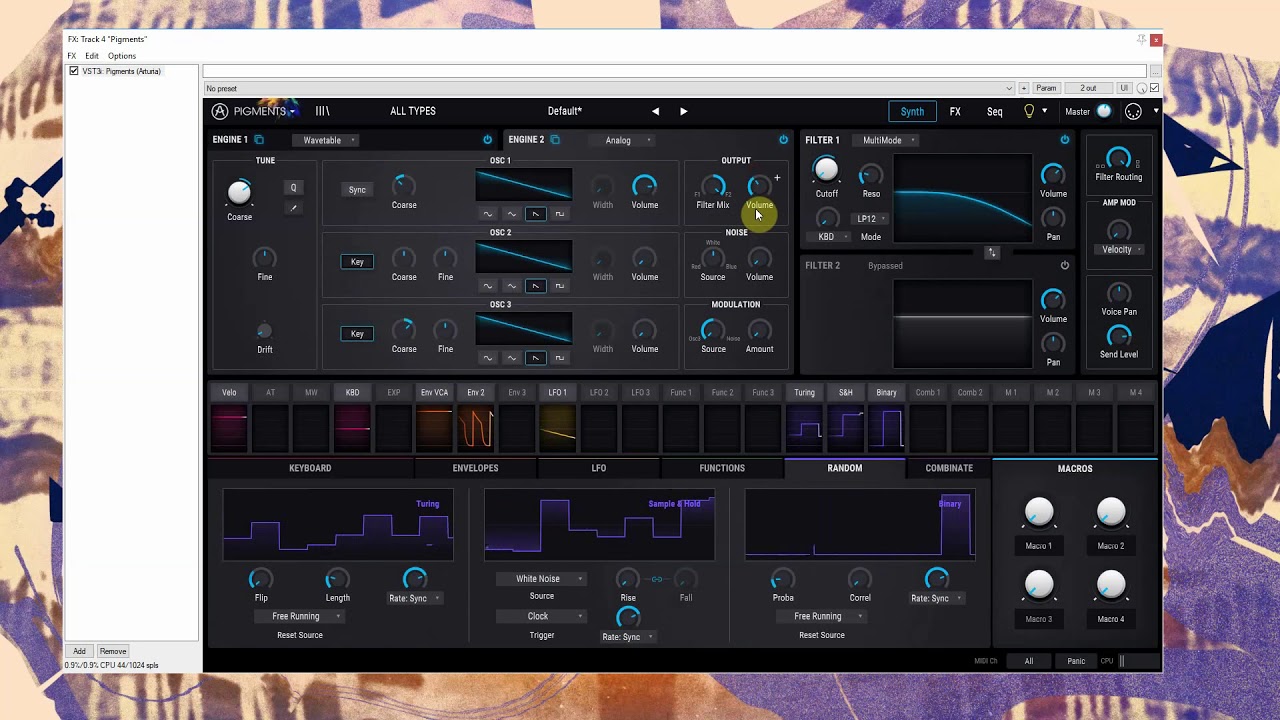The image size is (1280, 720).
Task: Select triangle waveform for OSC 3
Action: (512, 357)
